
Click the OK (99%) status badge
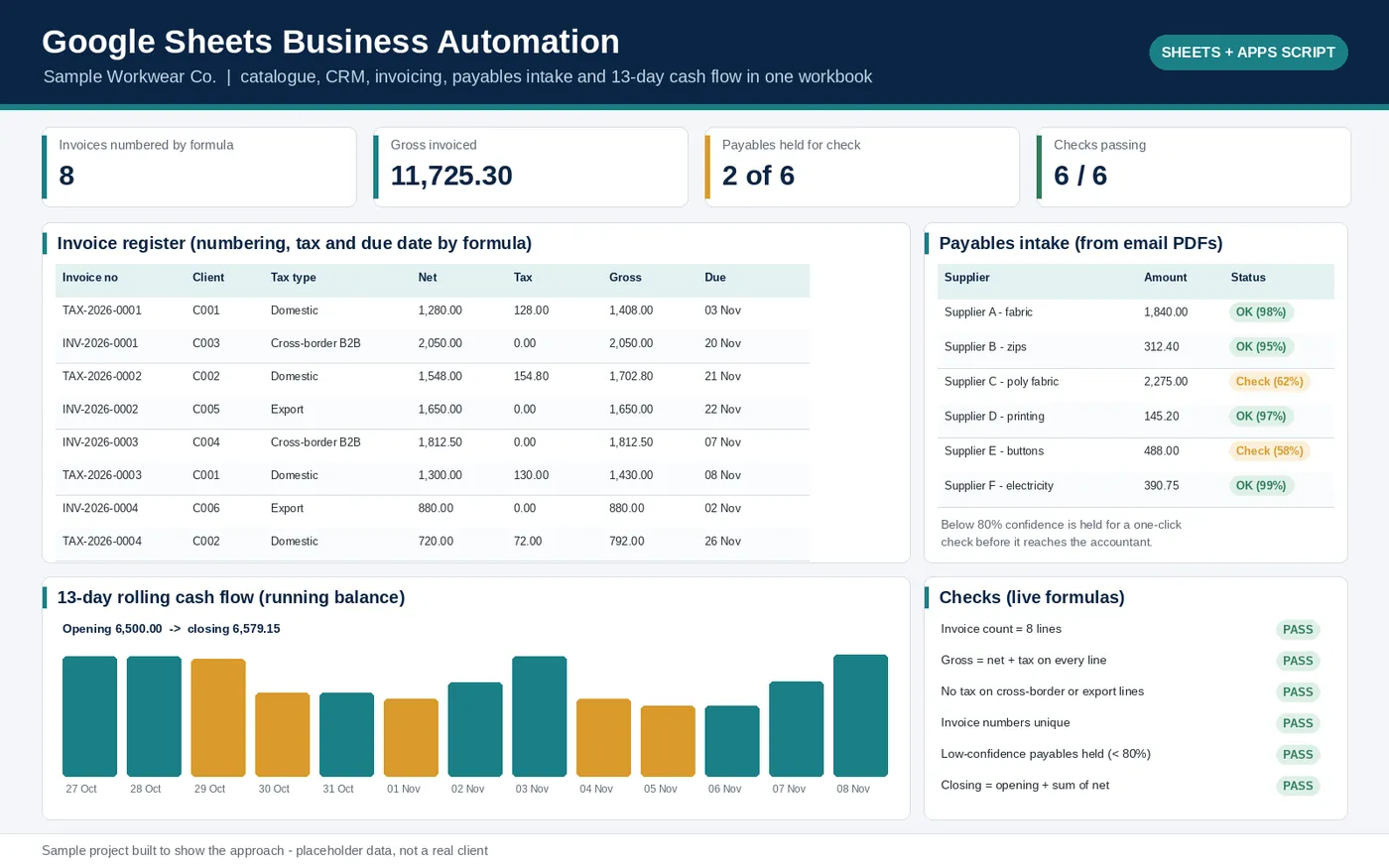click(x=1261, y=486)
